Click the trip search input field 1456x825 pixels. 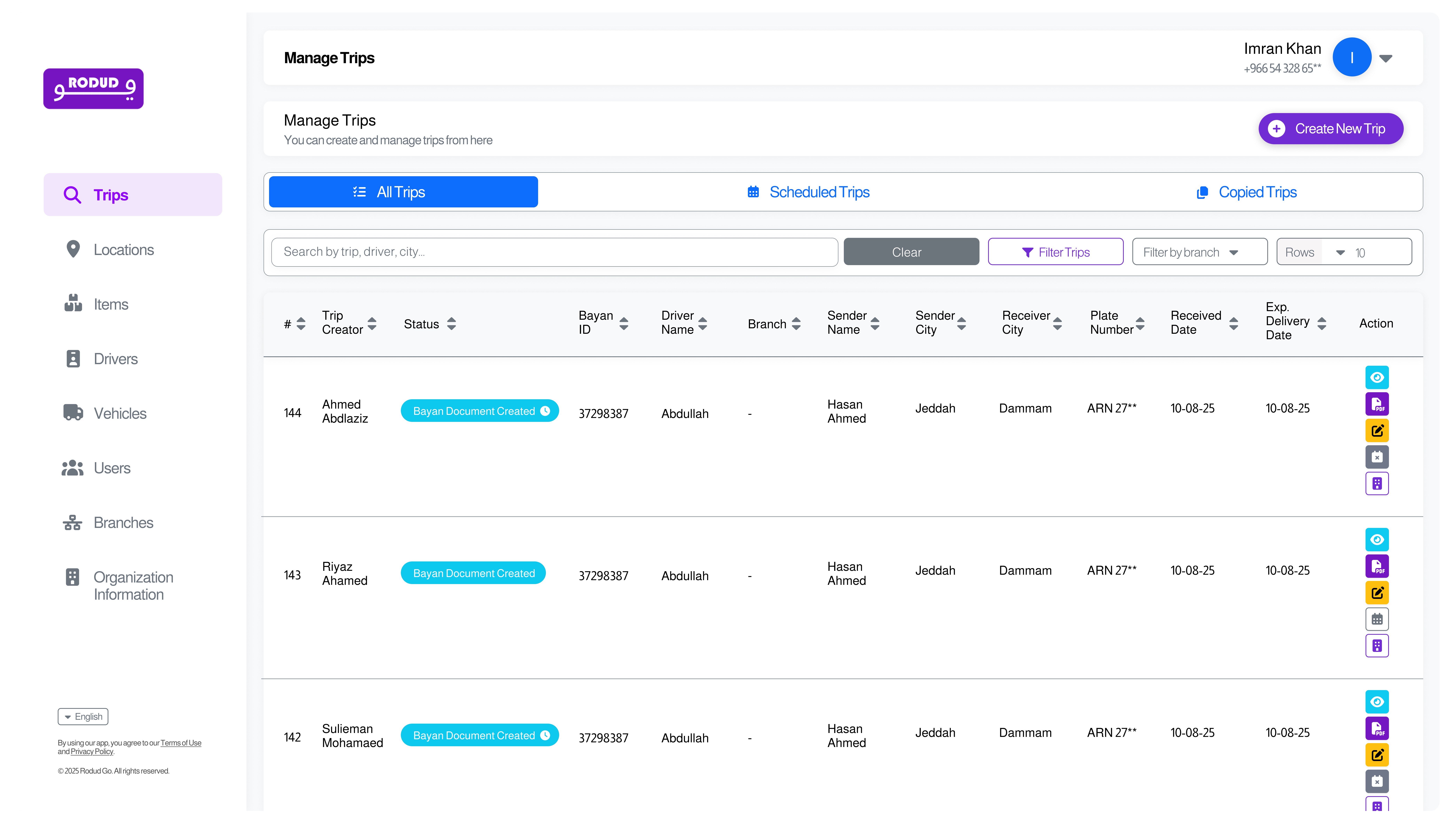pyautogui.click(x=555, y=252)
